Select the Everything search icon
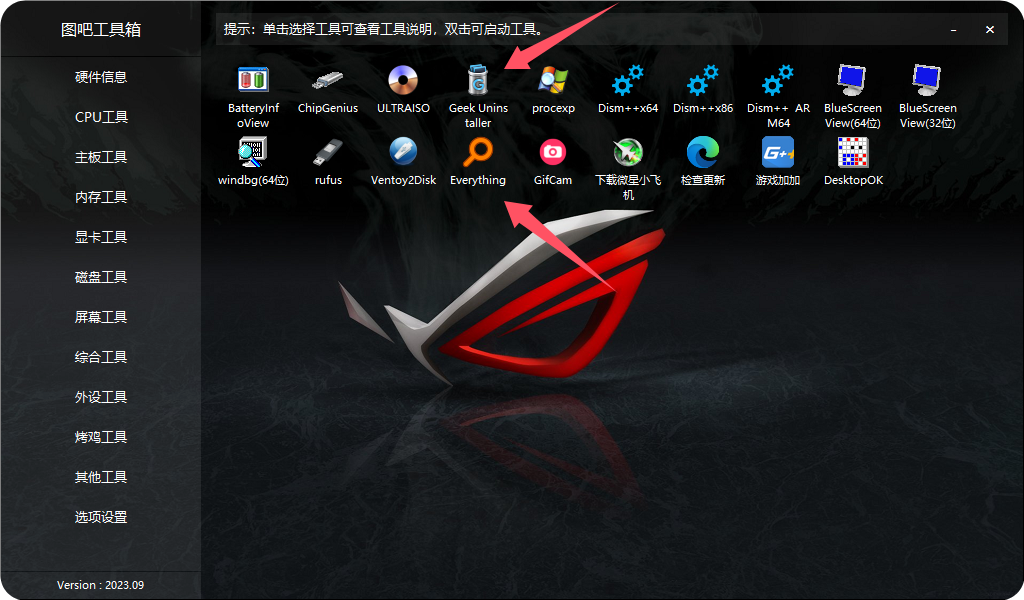Viewport: 1024px width, 600px height. 478,152
